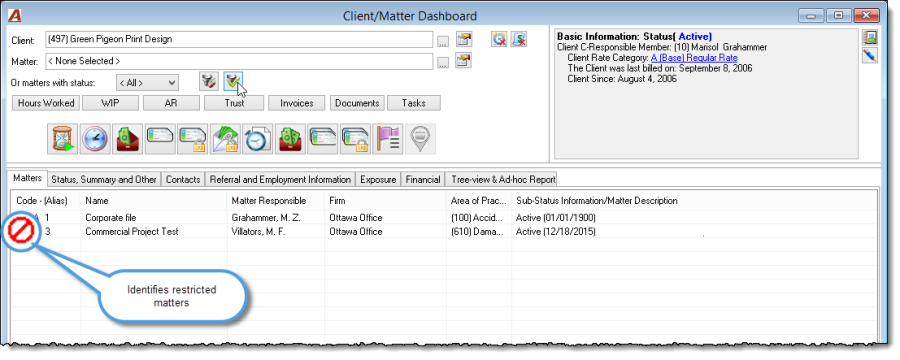Select the Corporate file matter row
Screen dimensions: 900x360
tap(444, 218)
